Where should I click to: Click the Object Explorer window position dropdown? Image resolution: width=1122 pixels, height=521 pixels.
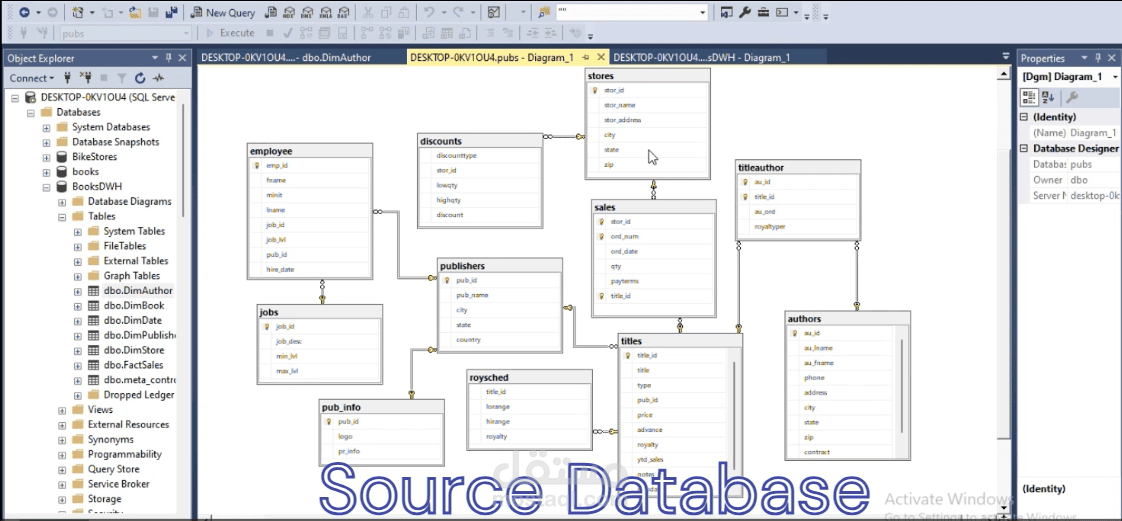click(x=155, y=58)
